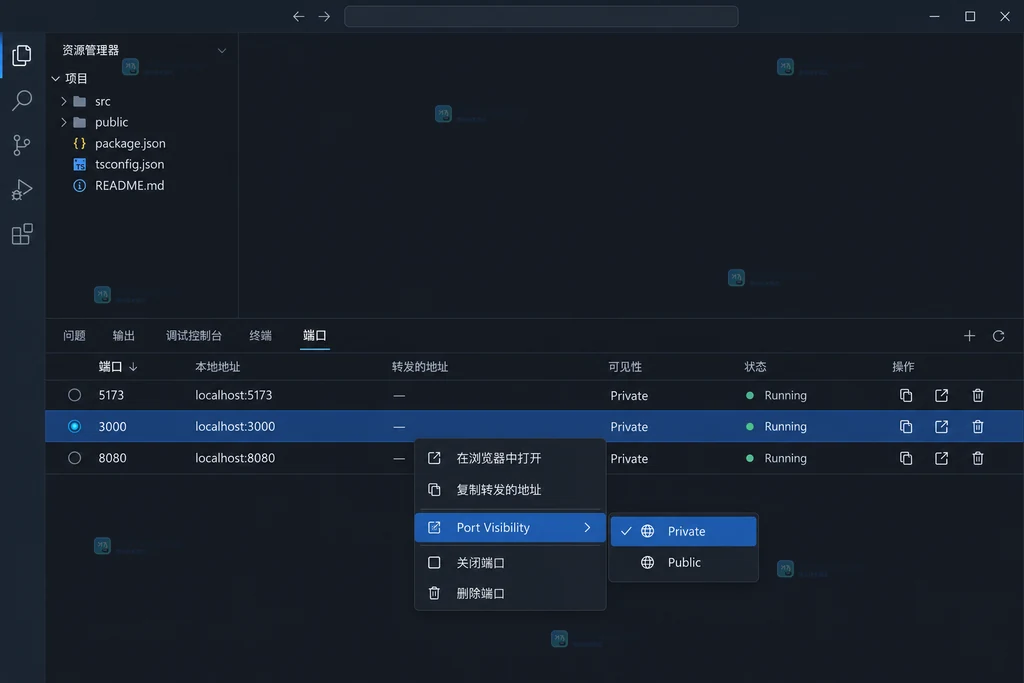Choose 复制转发的地址 from context menu
This screenshot has width=1024, height=683.
click(510, 490)
